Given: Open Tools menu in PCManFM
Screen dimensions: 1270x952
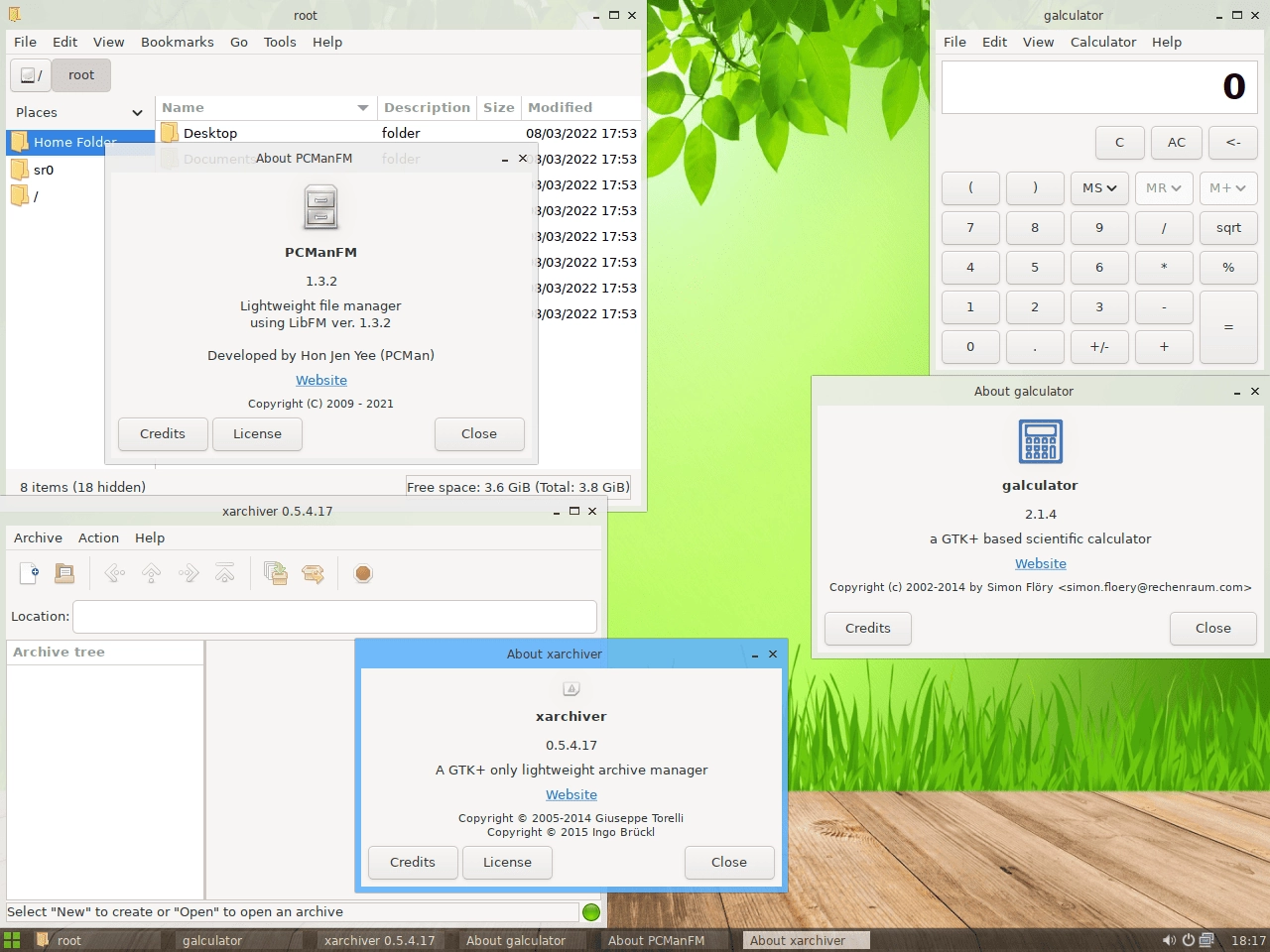Looking at the screenshot, I should [x=280, y=42].
